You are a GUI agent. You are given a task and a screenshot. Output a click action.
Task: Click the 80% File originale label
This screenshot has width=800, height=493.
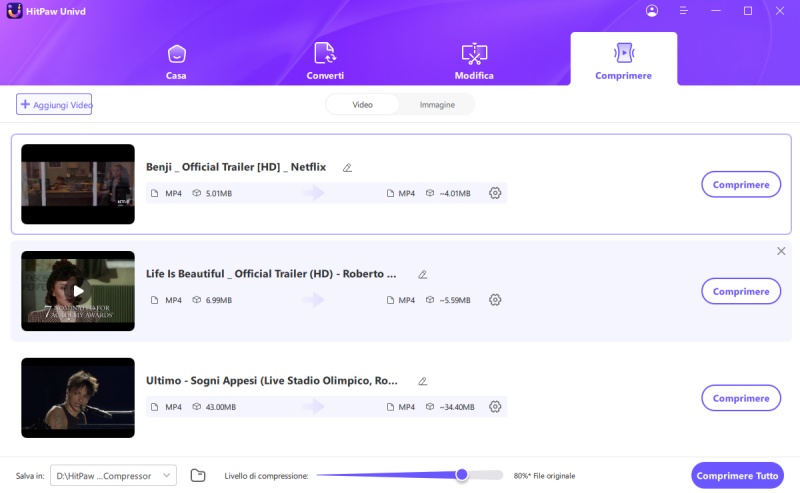(544, 476)
